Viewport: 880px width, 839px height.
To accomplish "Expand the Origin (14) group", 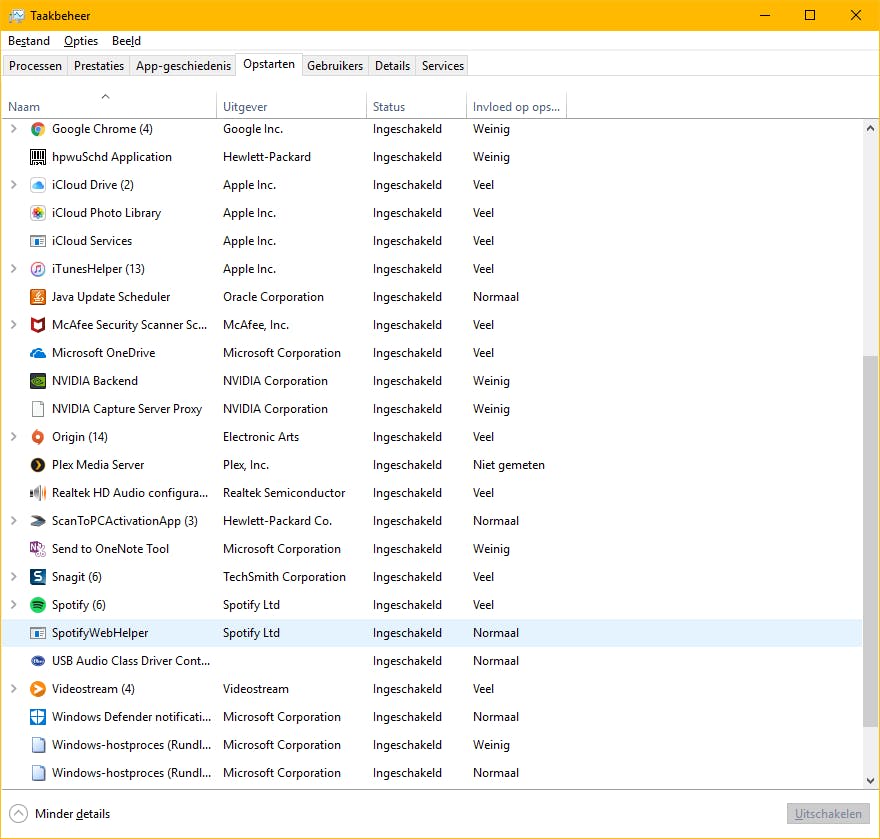I will [x=14, y=437].
